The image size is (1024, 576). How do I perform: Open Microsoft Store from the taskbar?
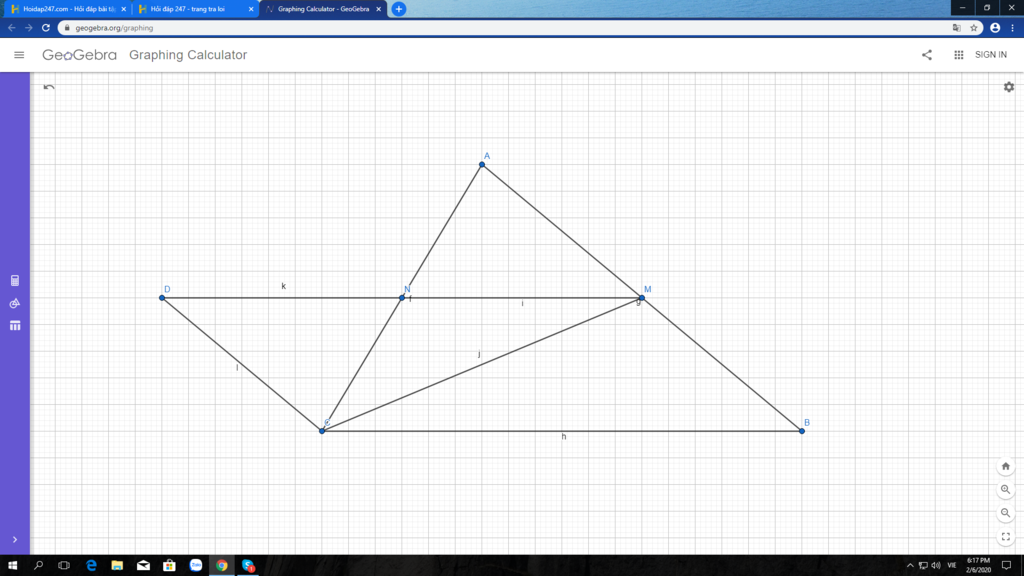point(169,566)
